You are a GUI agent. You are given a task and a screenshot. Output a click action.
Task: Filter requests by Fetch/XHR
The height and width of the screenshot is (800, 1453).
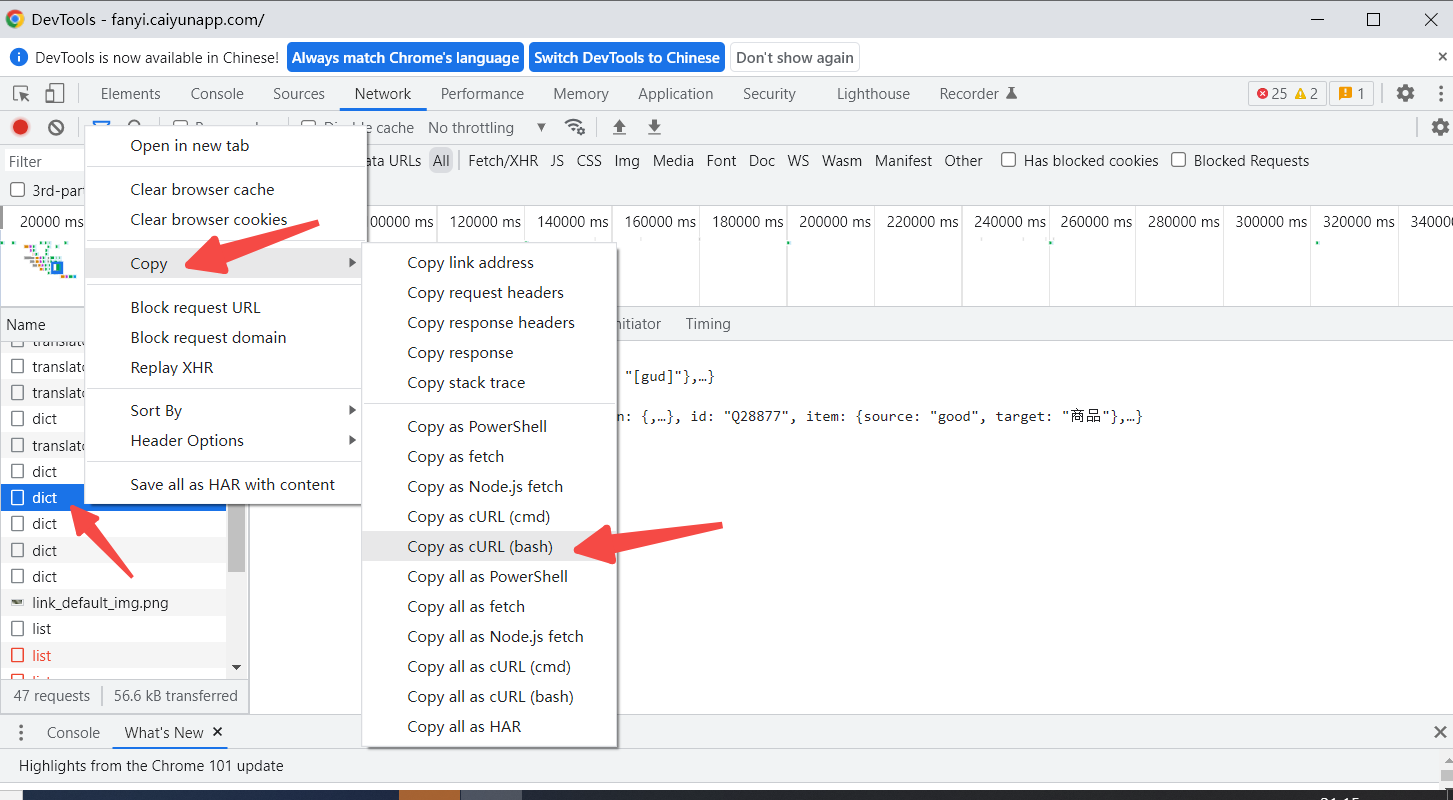[503, 161]
